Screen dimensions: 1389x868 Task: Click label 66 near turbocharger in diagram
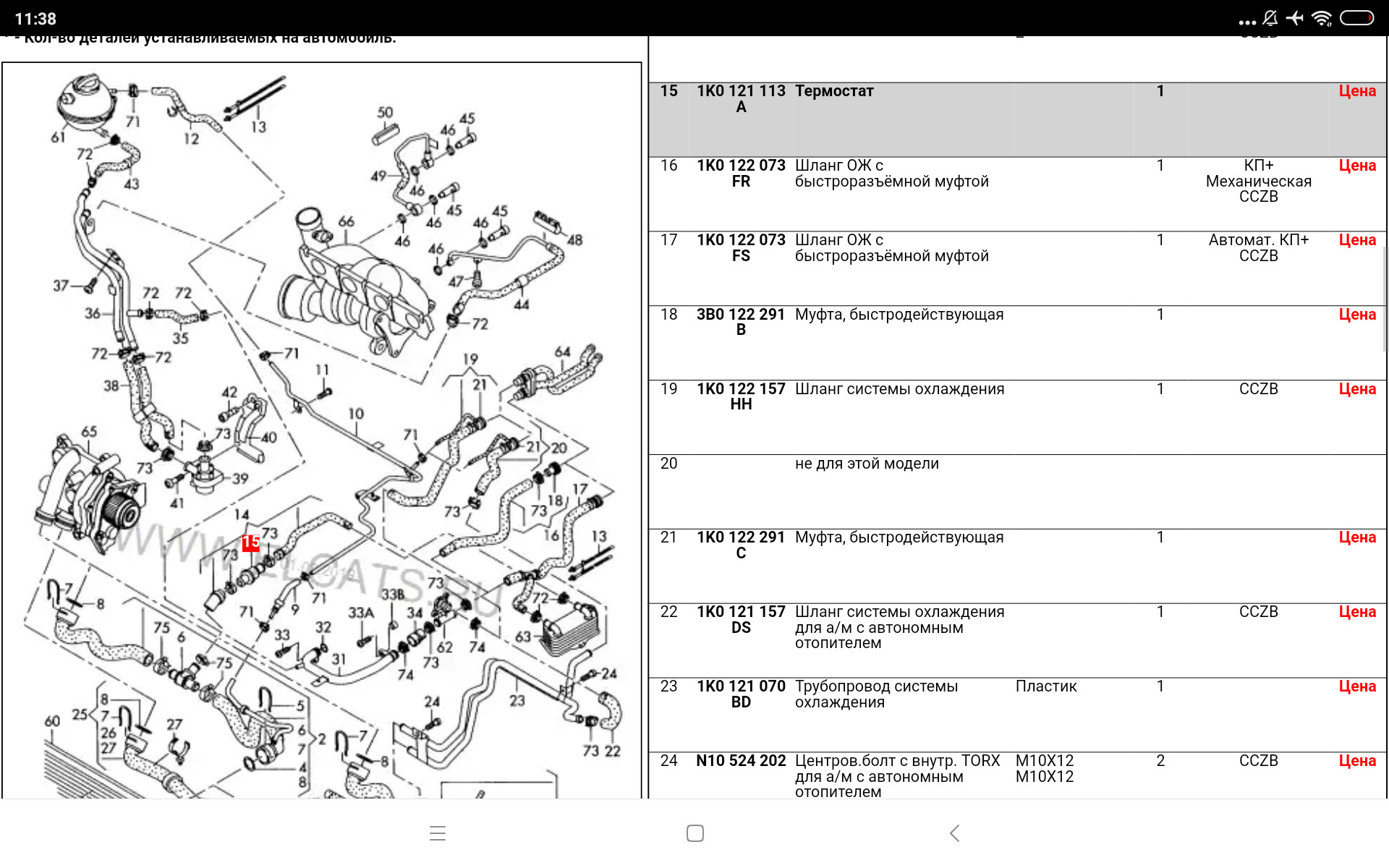pos(347,221)
